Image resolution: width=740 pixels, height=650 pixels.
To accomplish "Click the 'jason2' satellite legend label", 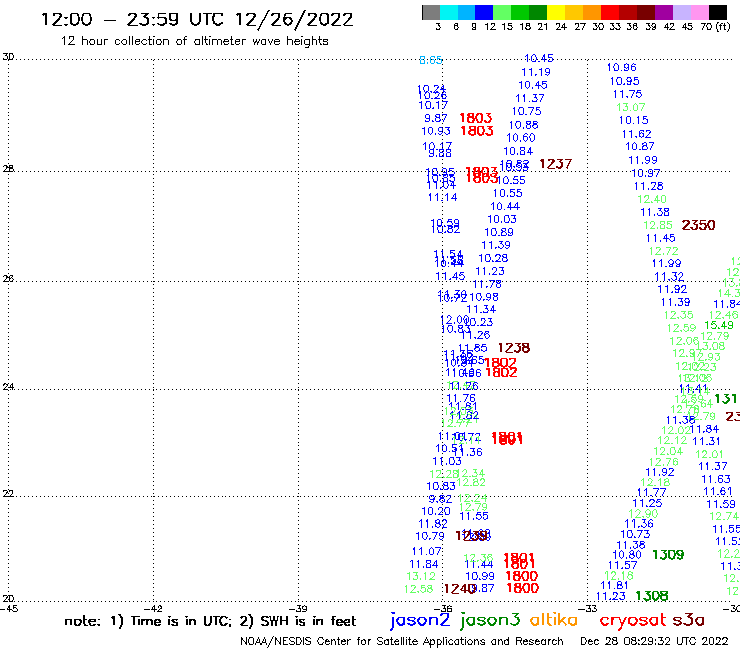I will coord(420,620).
